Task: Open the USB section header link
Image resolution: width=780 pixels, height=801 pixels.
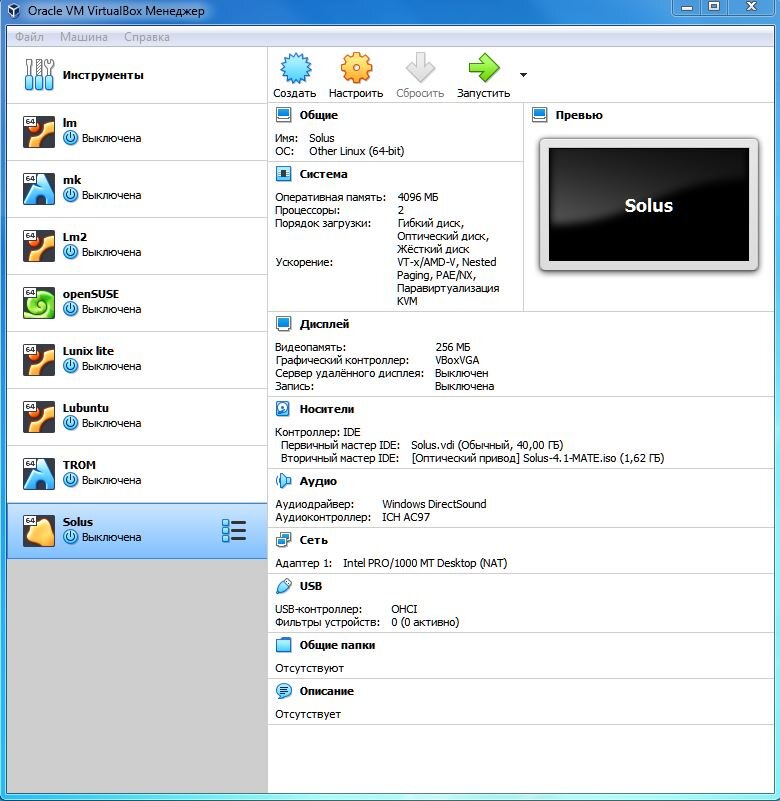Action: (x=311, y=586)
